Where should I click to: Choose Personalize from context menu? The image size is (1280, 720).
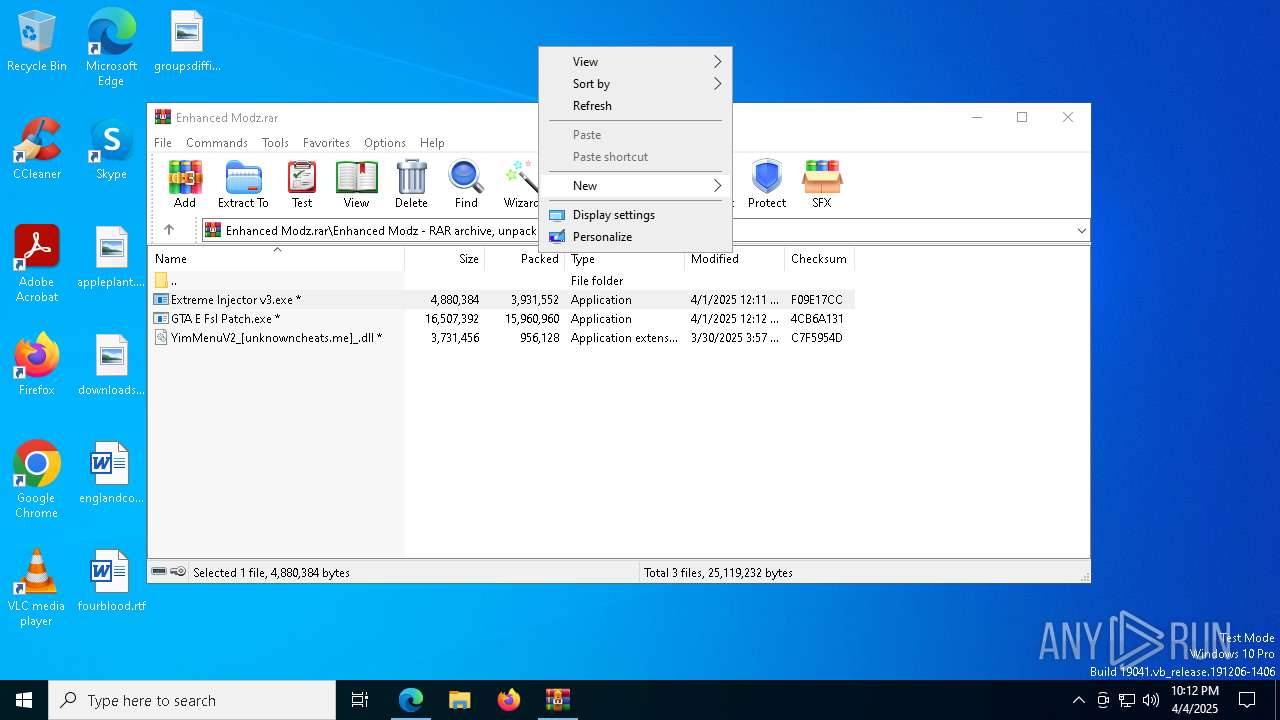click(x=635, y=237)
